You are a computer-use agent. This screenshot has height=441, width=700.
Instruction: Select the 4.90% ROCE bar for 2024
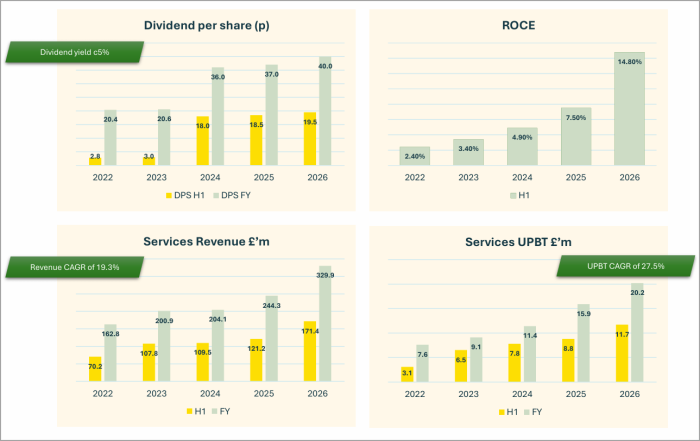point(522,147)
